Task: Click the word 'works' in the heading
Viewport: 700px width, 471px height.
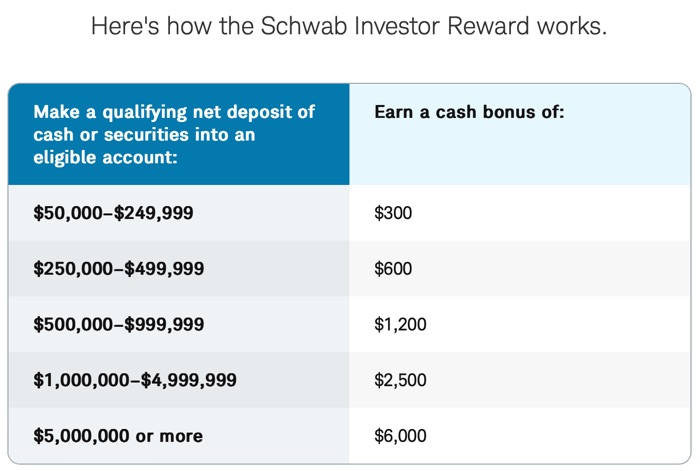Action: tap(572, 26)
